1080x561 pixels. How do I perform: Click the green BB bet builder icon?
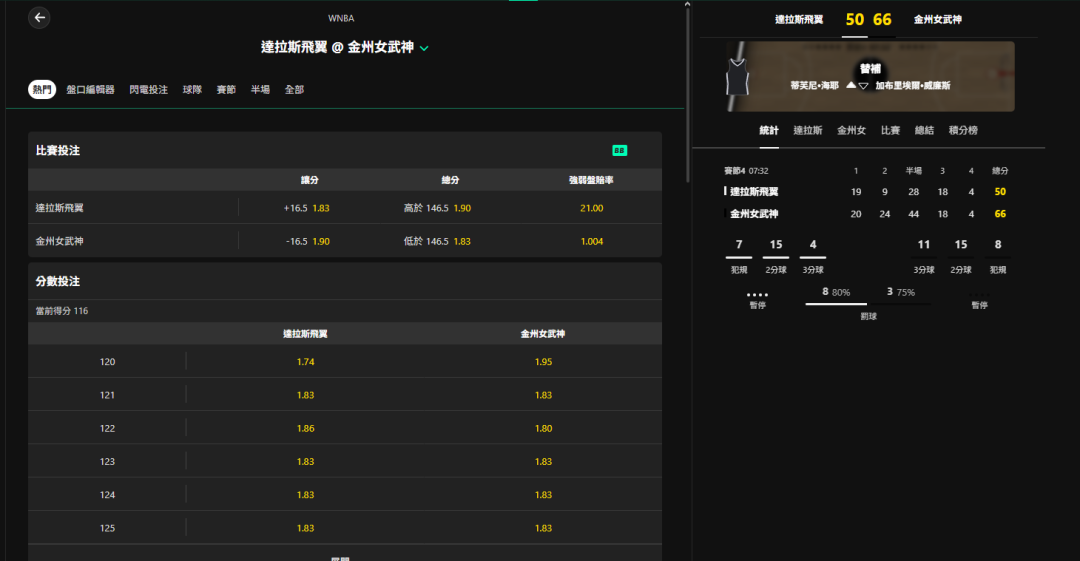tap(619, 150)
